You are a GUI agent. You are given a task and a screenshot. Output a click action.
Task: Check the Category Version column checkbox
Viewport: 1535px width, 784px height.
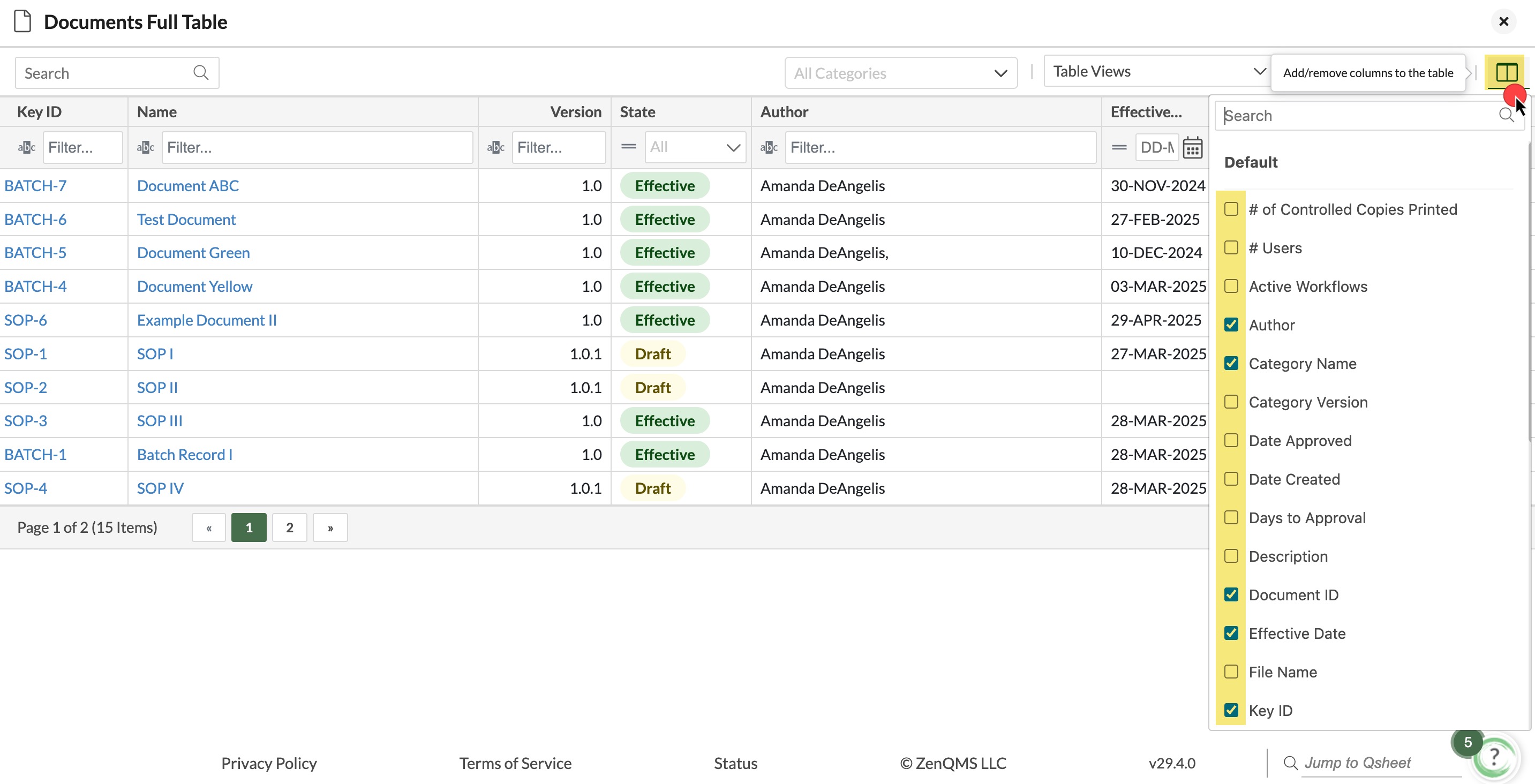tap(1230, 402)
